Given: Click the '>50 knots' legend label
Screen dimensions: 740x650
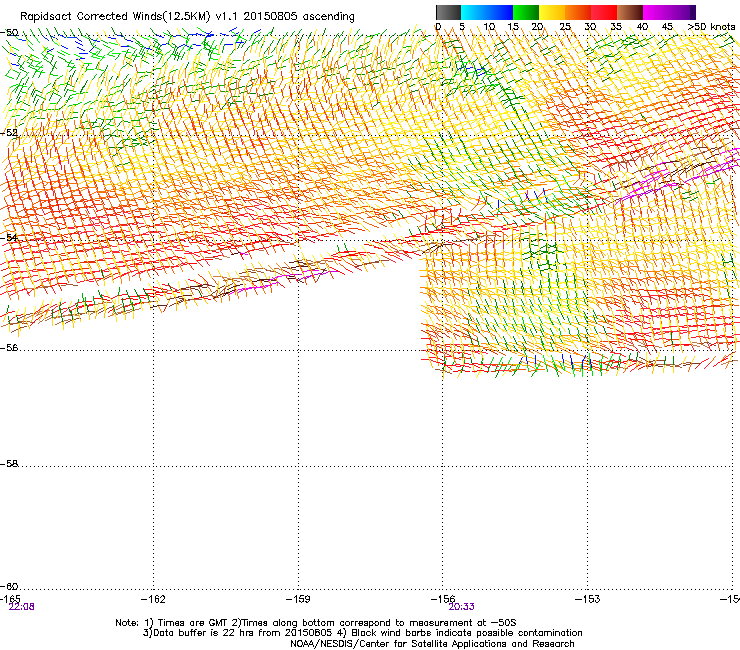Looking at the screenshot, I should (711, 27).
